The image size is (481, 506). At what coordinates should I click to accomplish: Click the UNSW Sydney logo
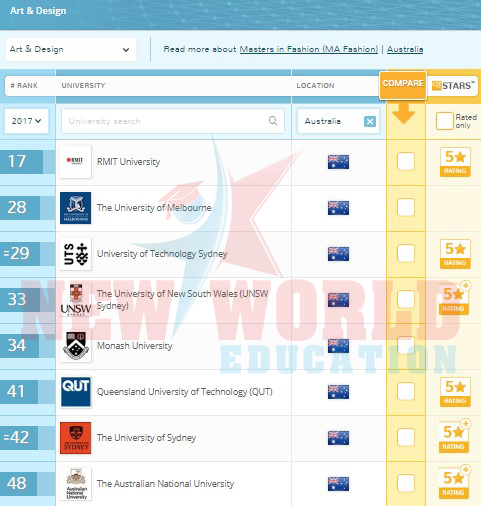(x=76, y=300)
